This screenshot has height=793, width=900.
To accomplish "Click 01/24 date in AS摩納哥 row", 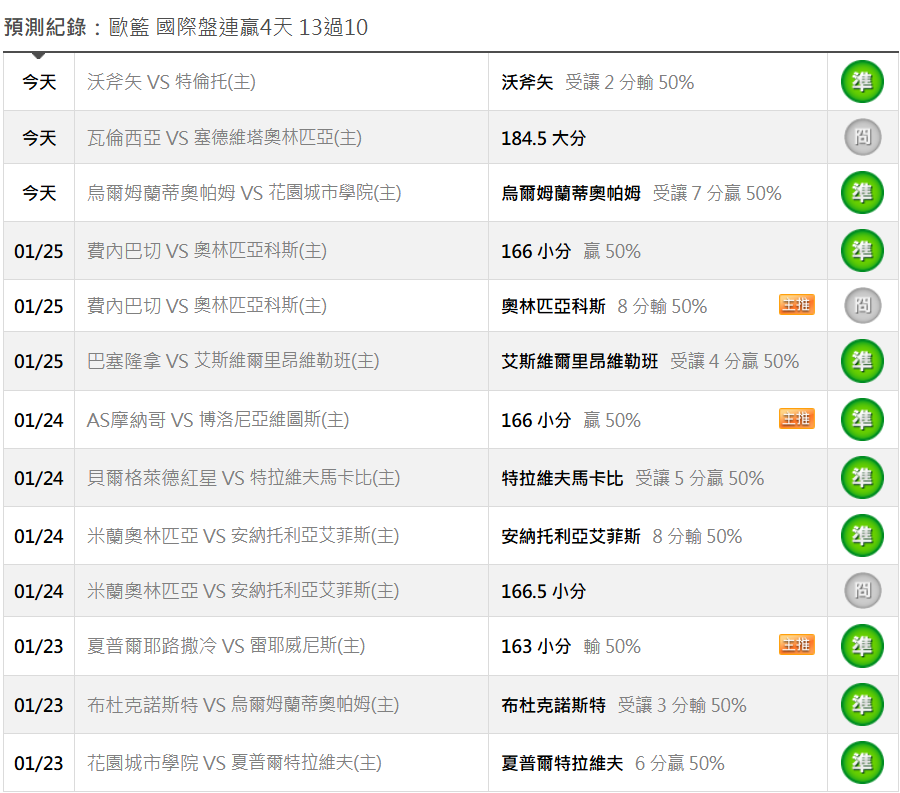I will pos(39,421).
